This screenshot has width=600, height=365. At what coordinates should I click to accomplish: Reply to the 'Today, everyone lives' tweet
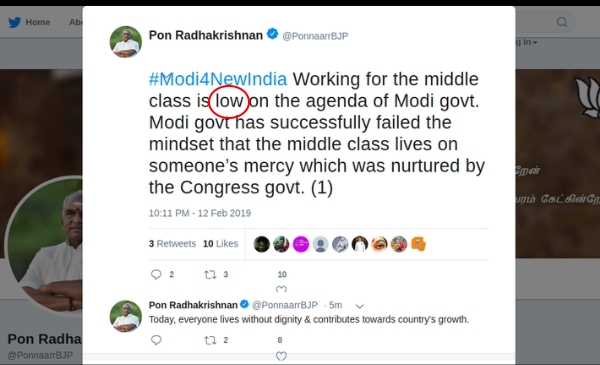click(156, 340)
